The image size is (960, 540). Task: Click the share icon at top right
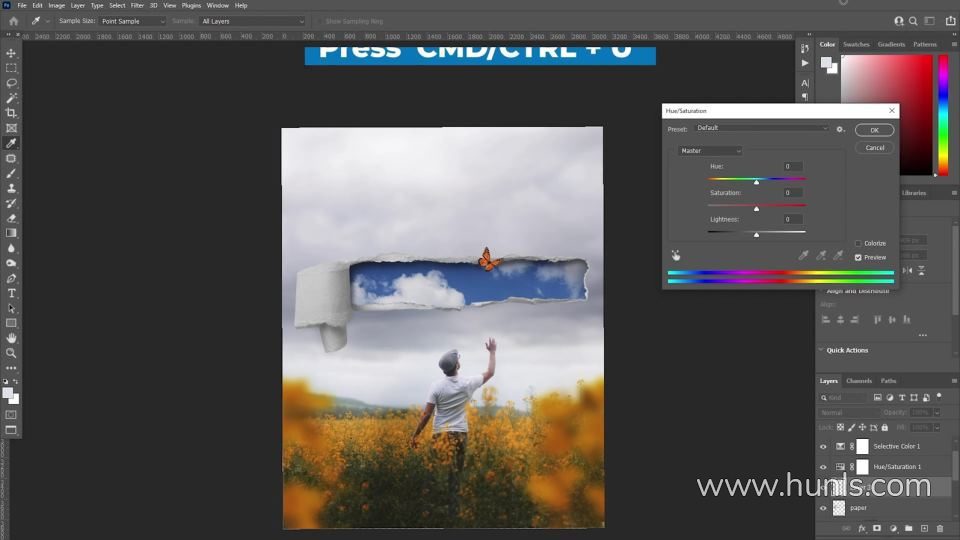(950, 21)
